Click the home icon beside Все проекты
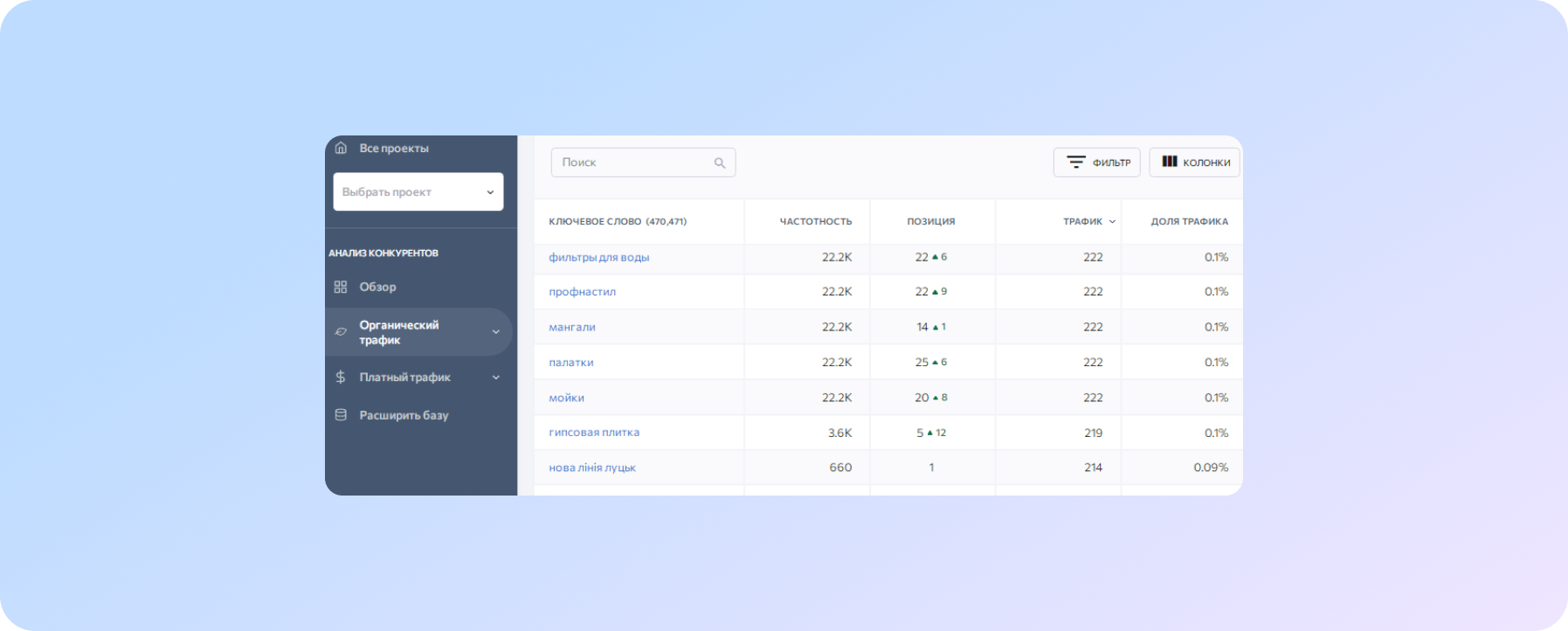 coord(341,148)
